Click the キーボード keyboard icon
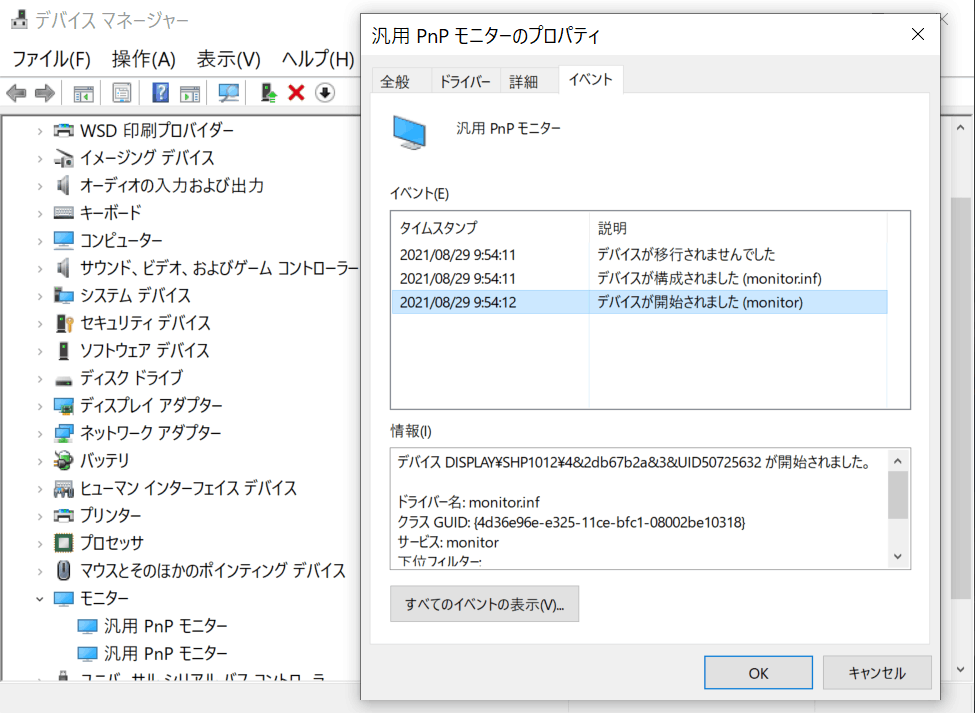Viewport: 975px width, 713px height. point(63,213)
